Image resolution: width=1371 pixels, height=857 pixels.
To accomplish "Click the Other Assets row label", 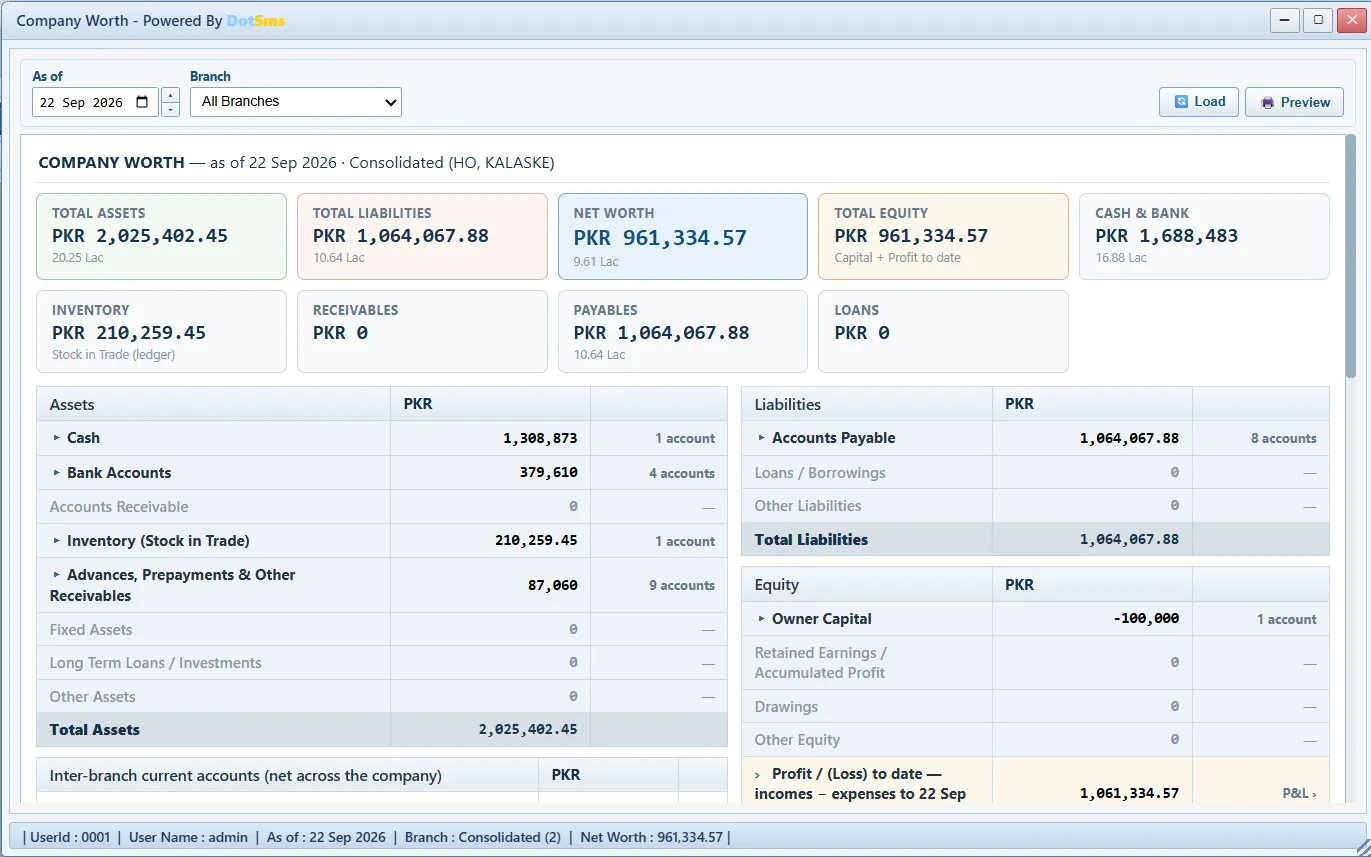I will pyautogui.click(x=92, y=697).
